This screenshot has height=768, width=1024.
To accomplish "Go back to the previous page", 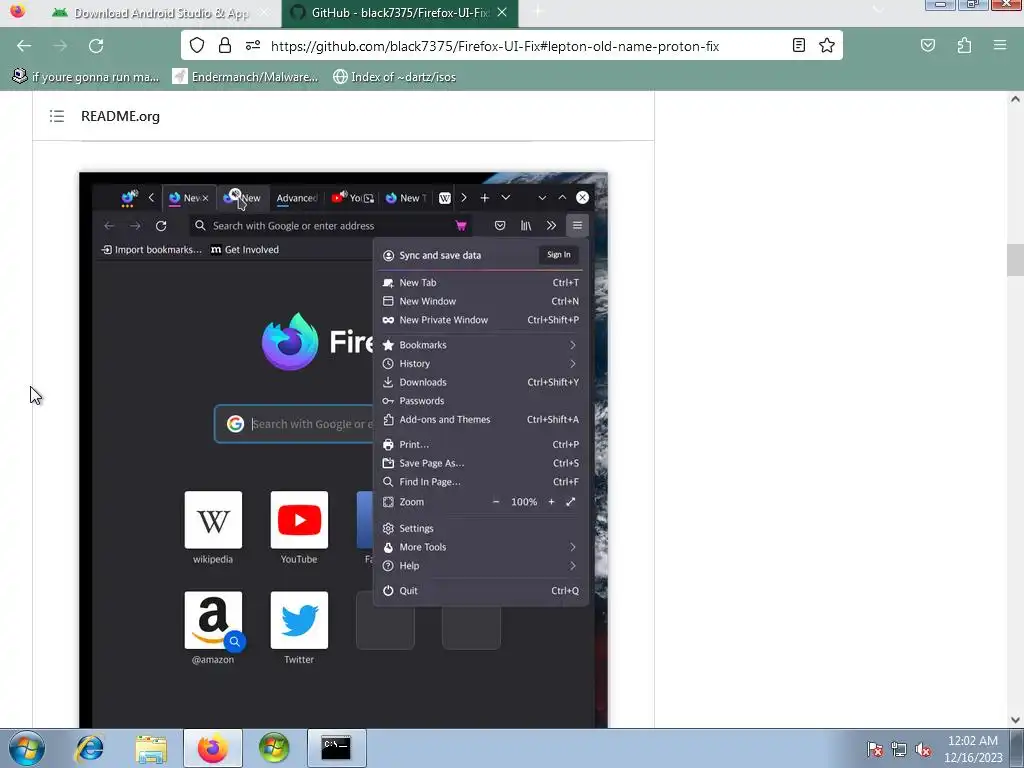I will [x=24, y=46].
